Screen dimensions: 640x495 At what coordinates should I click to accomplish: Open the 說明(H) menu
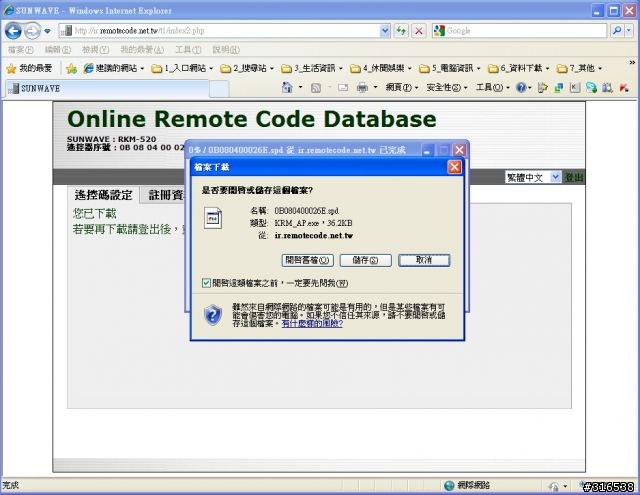click(x=226, y=50)
